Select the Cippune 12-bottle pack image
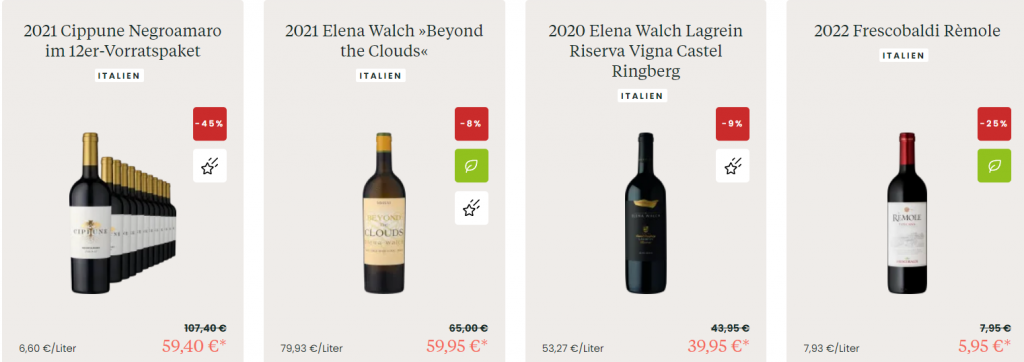The image size is (1024, 362). coord(122,213)
